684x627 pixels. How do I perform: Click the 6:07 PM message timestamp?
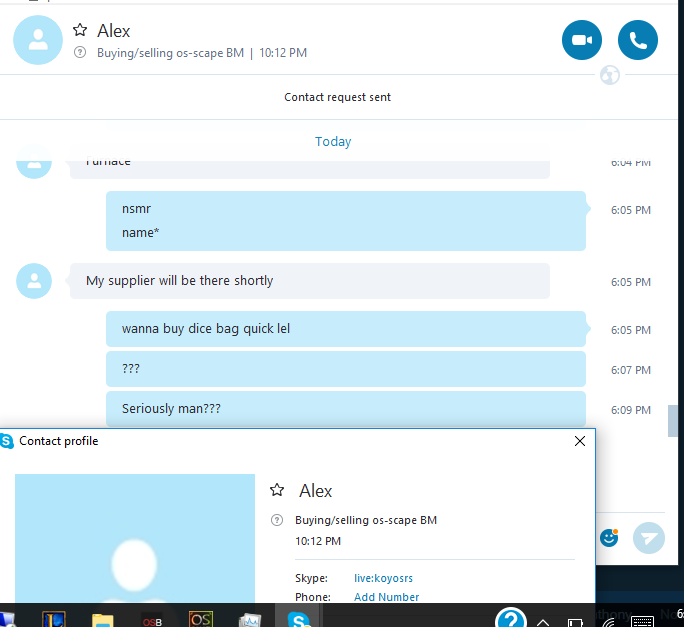(x=631, y=370)
